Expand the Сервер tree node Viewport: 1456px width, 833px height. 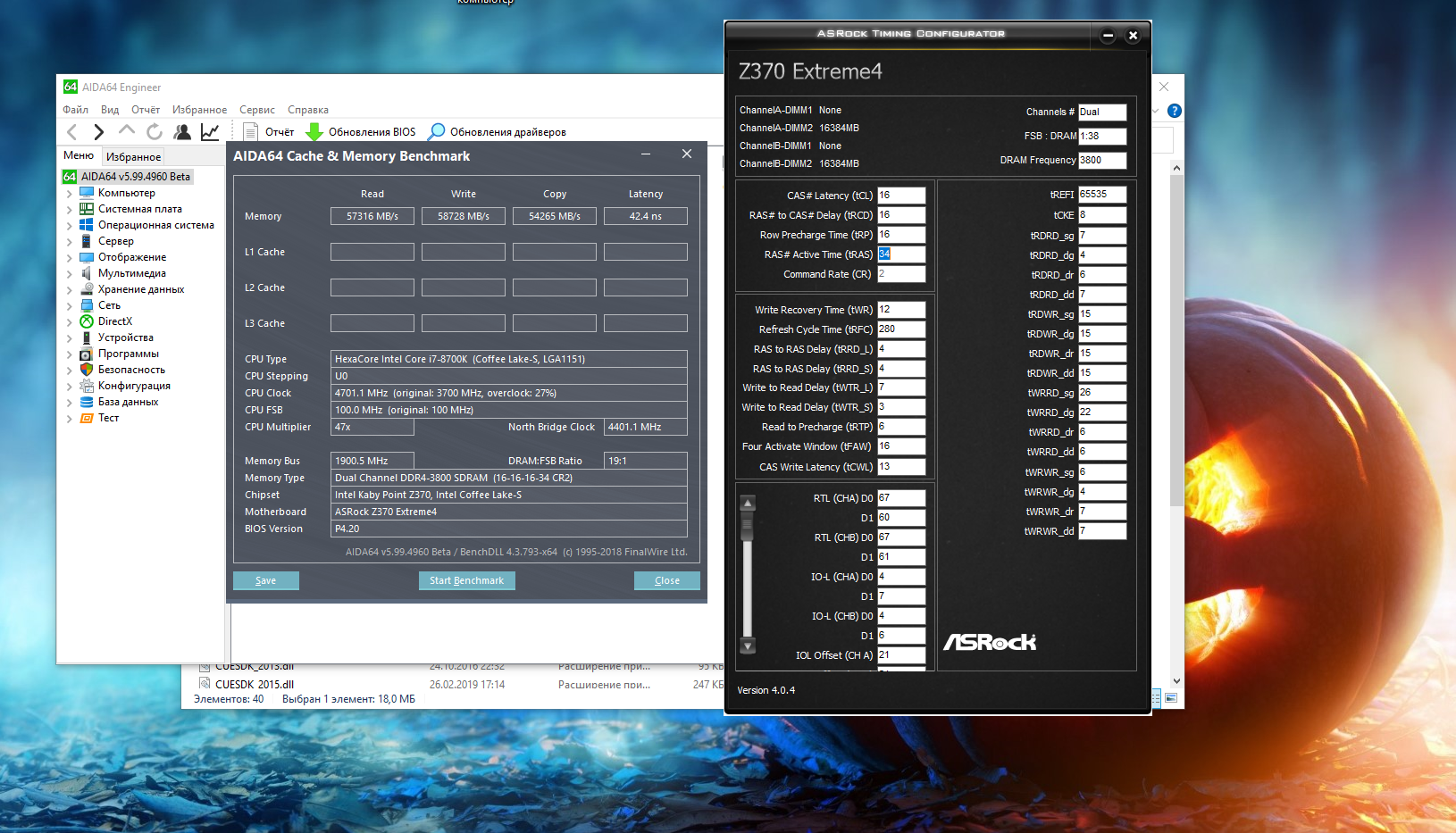[x=69, y=242]
